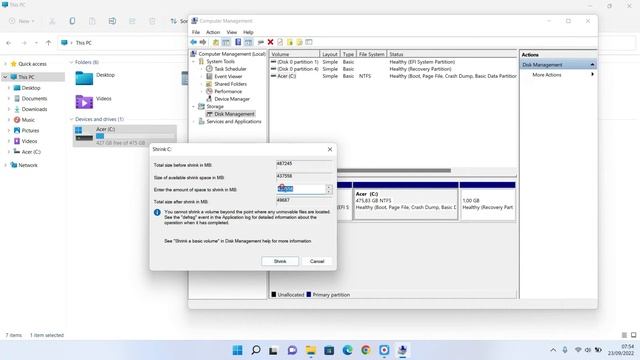Close the Shrink C: dialog with X
Image resolution: width=640 pixels, height=360 pixels.
click(330, 149)
